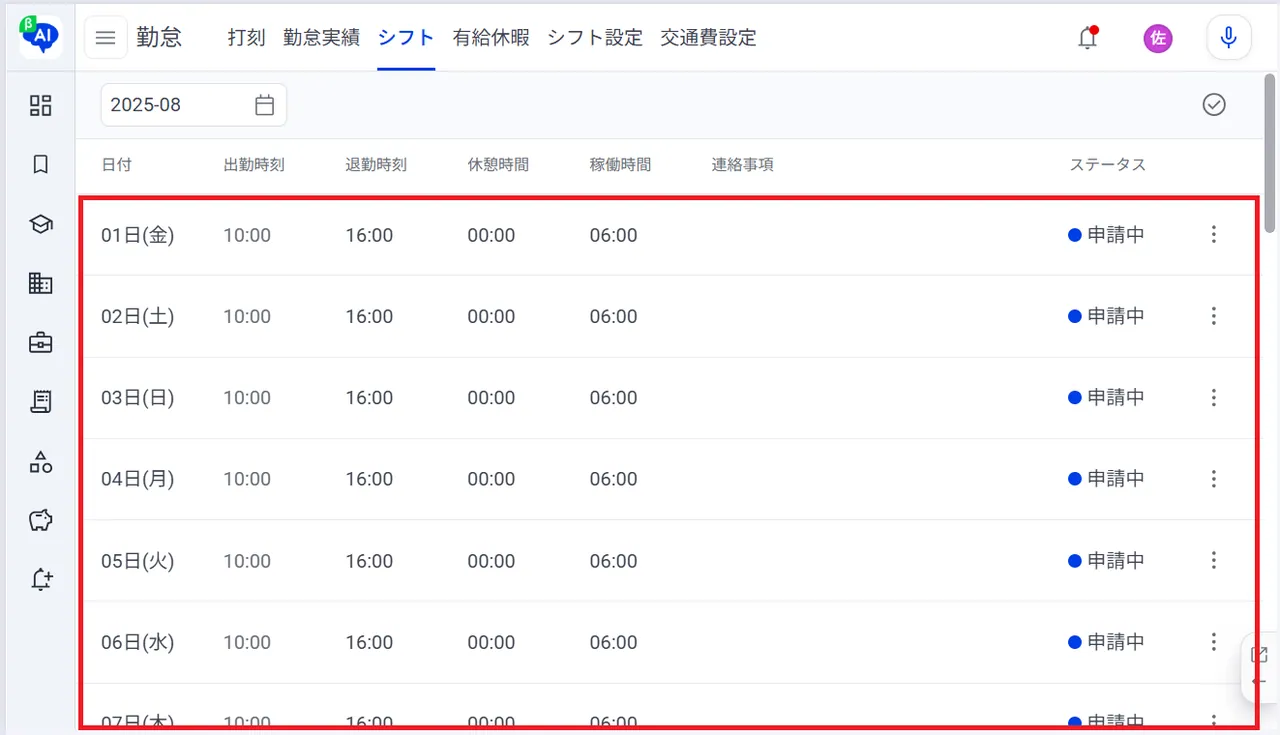Click the 2025-08 month input field
The image size is (1280, 735).
[x=194, y=105]
